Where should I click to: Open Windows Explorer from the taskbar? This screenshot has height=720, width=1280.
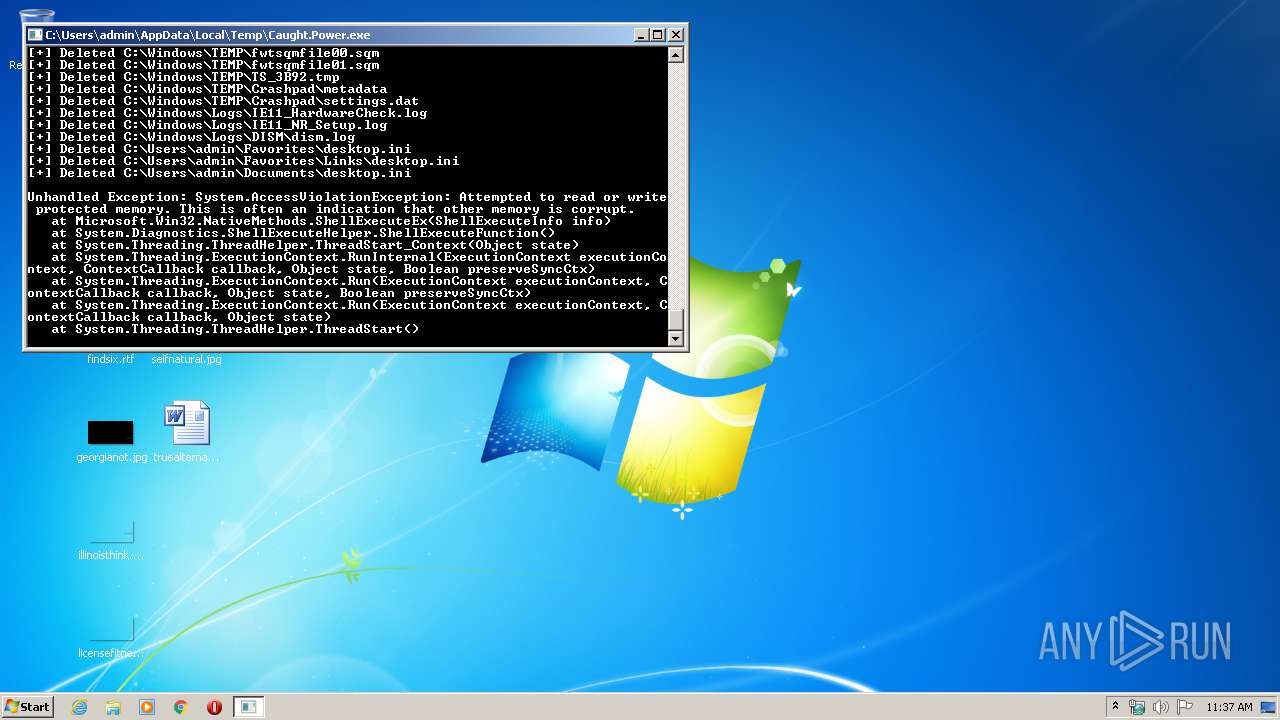click(x=113, y=707)
